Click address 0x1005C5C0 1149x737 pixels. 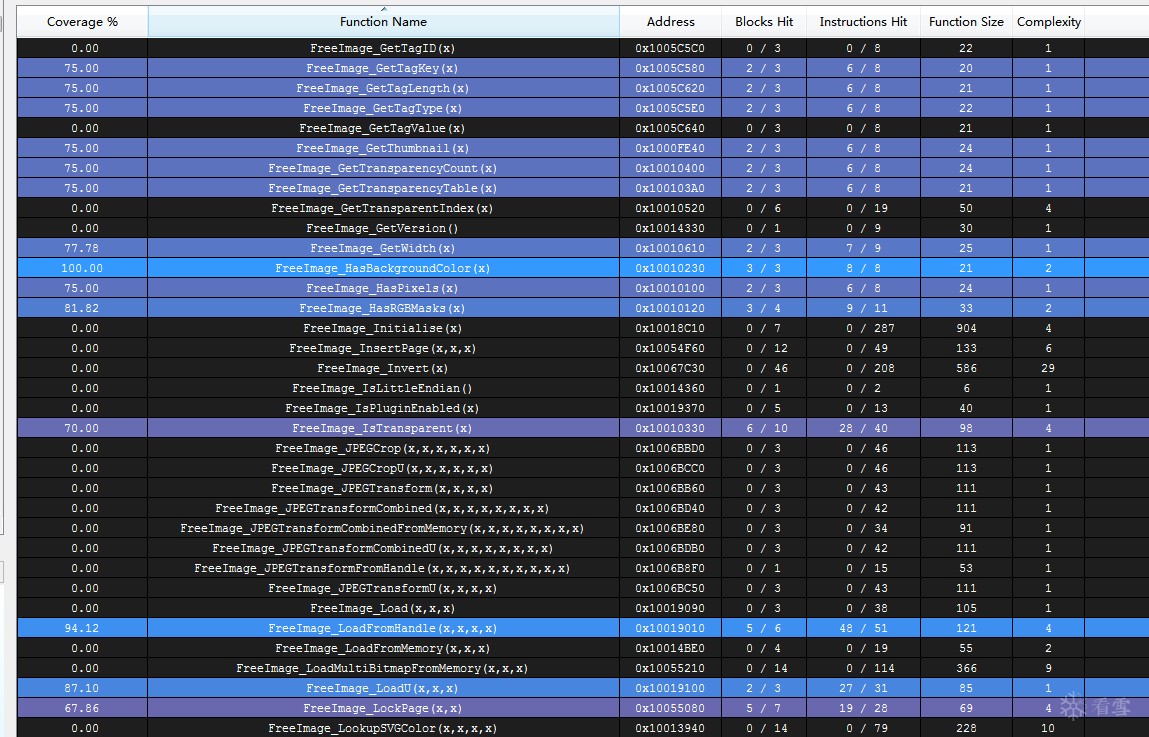670,48
